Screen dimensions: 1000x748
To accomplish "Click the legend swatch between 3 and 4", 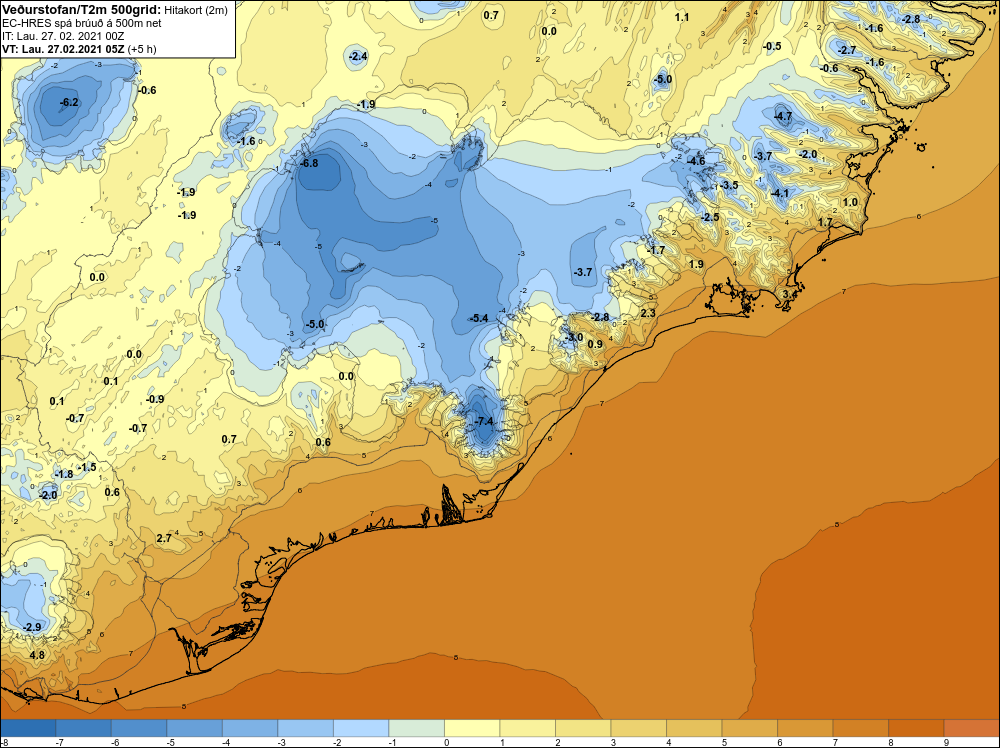I will click(638, 728).
